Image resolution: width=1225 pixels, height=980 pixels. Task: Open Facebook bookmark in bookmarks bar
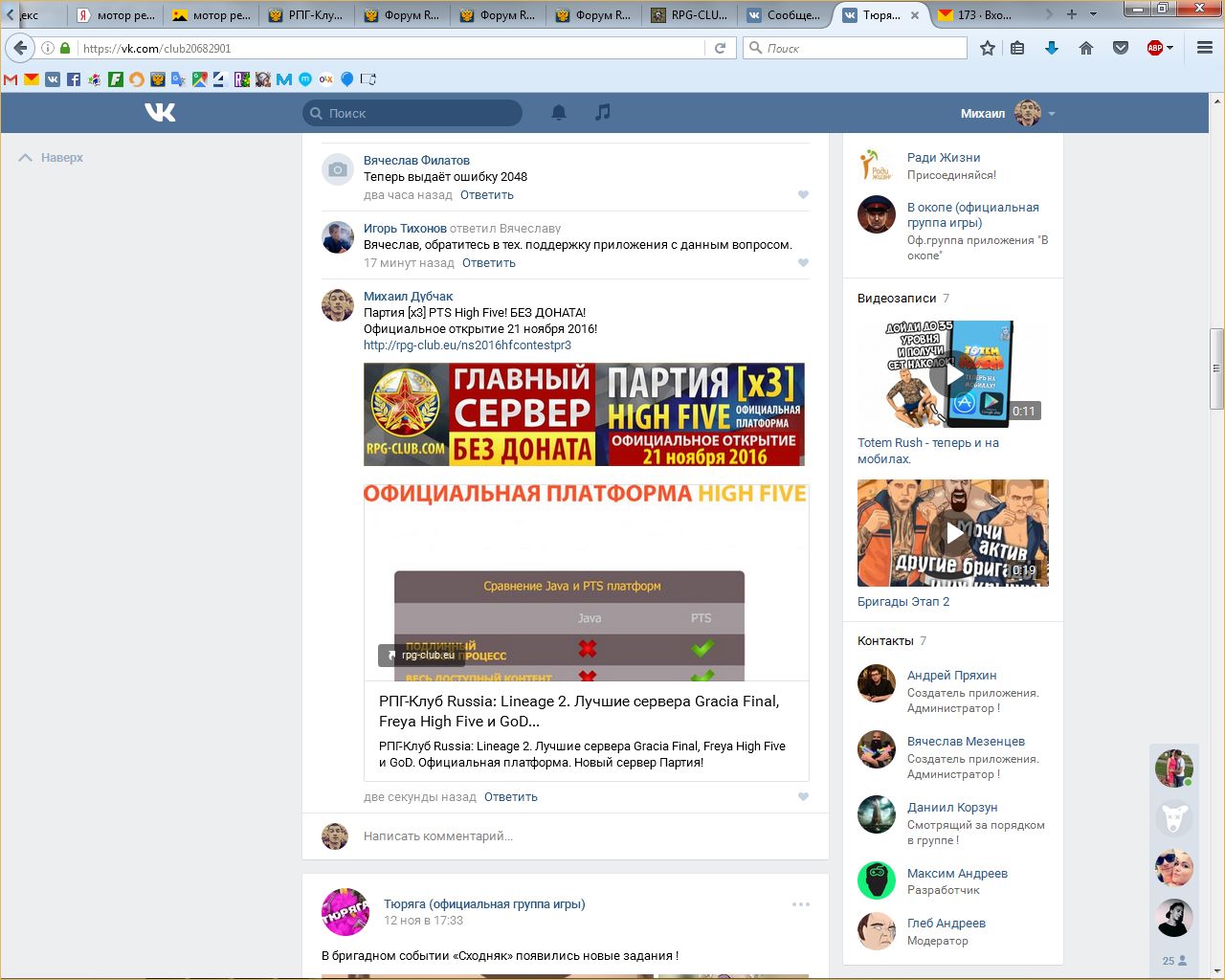tap(74, 79)
